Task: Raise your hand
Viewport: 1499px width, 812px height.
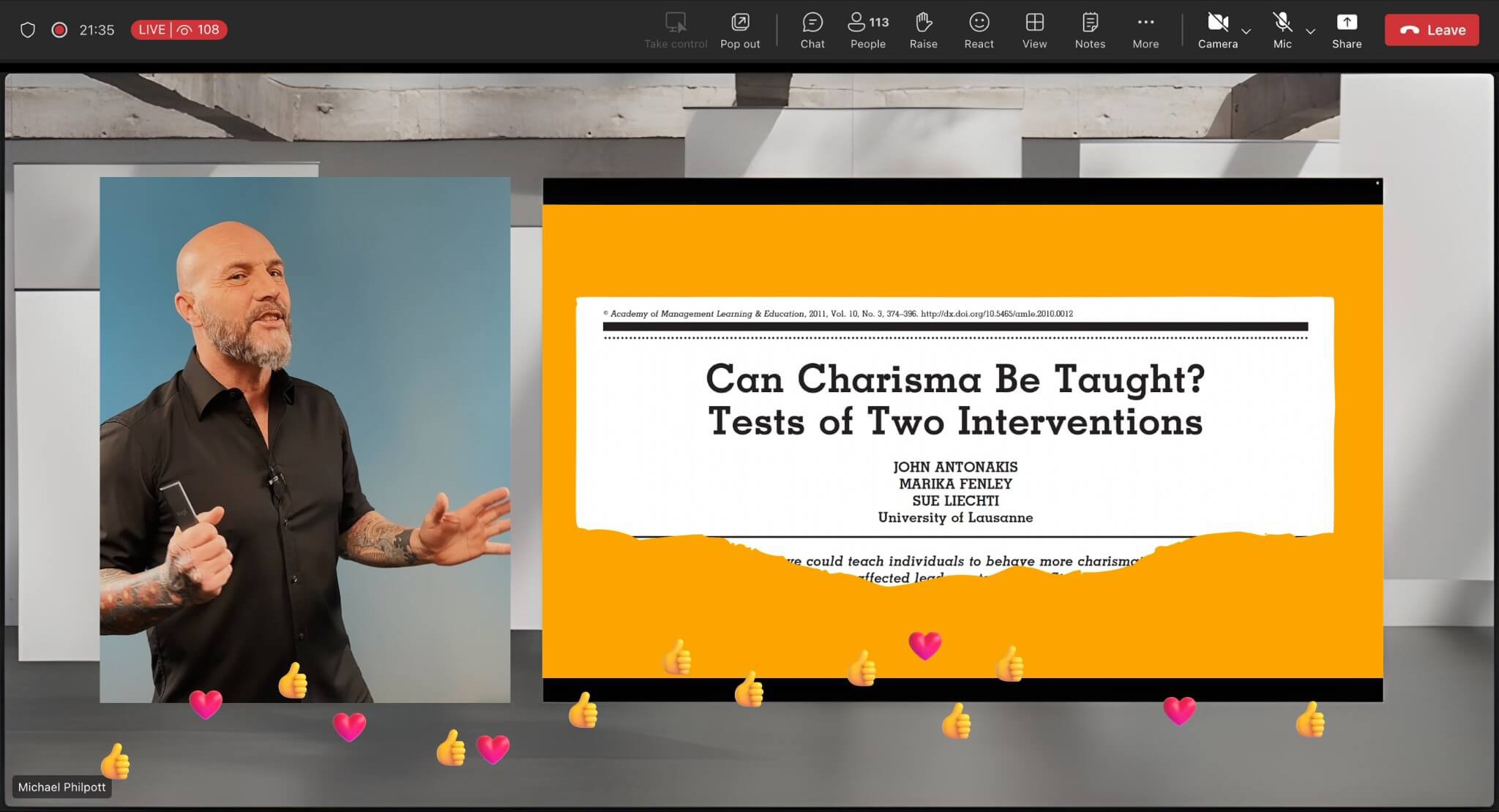Action: (x=923, y=30)
